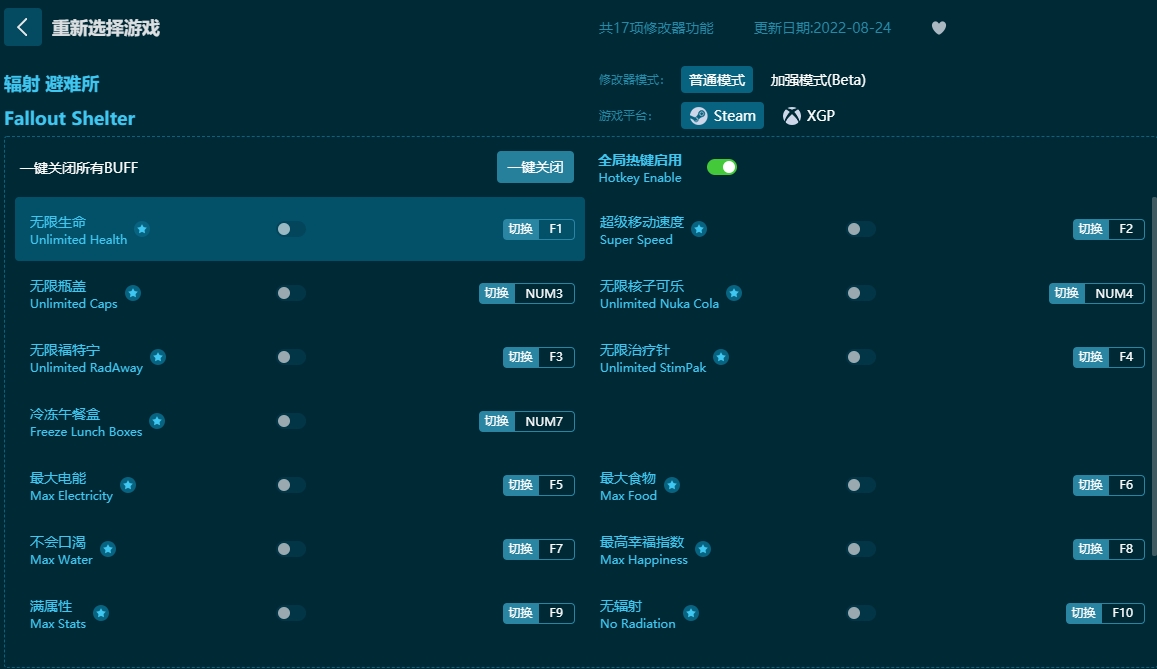
Task: Switch on Unlimited RadAway
Action: [290, 357]
